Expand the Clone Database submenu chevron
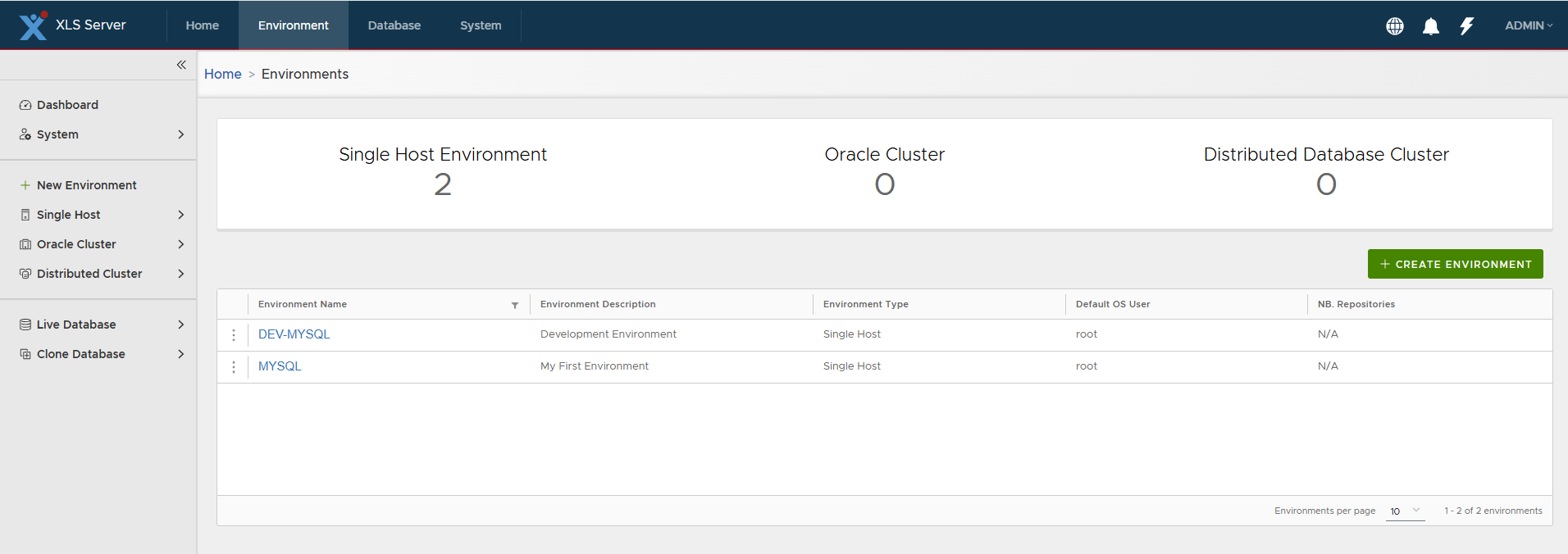The image size is (1568, 554). pyautogui.click(x=181, y=354)
